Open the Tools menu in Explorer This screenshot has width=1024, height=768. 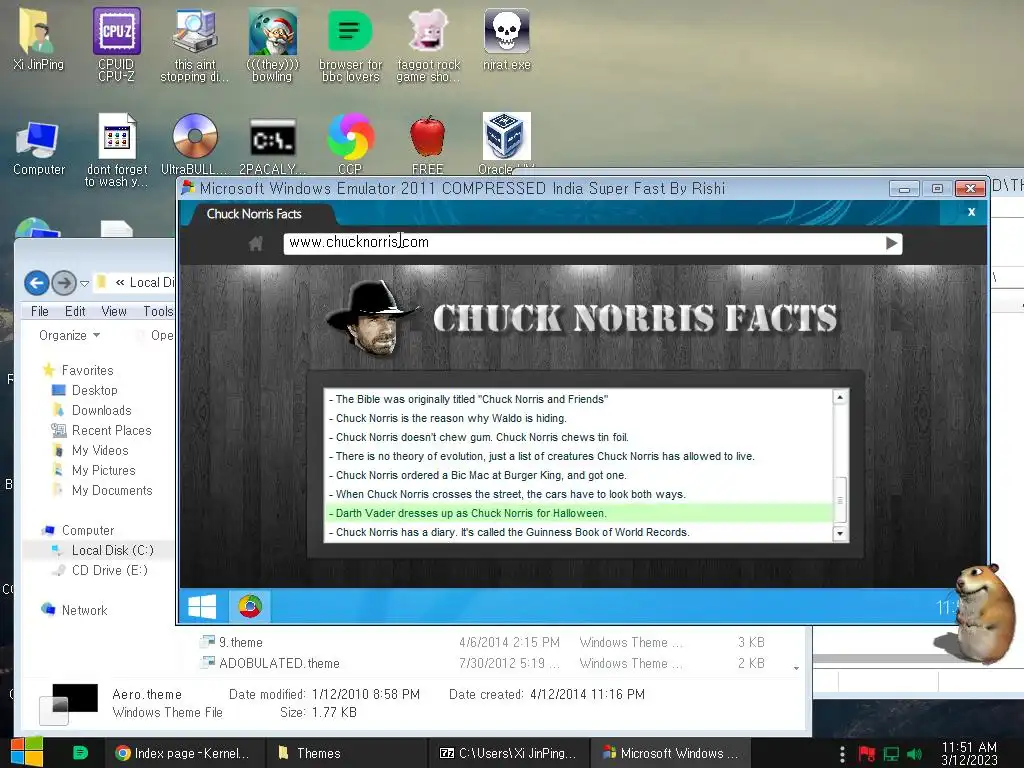point(159,312)
